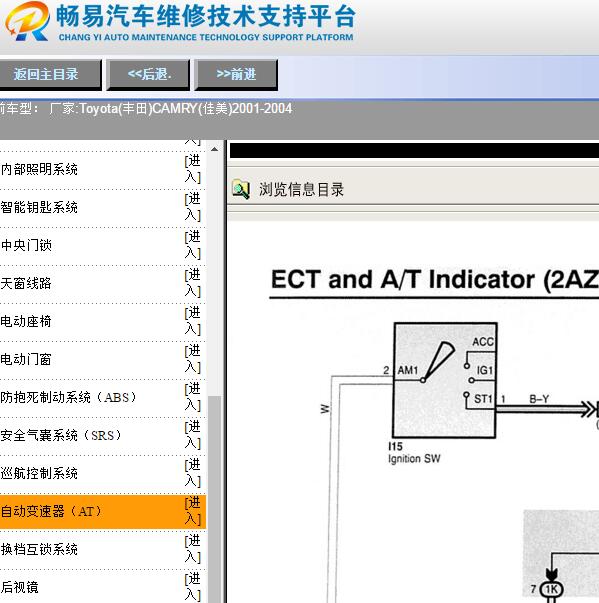Click the I15 Ignition SW component in diagram
This screenshot has width=599, height=603.
pyautogui.click(x=445, y=380)
